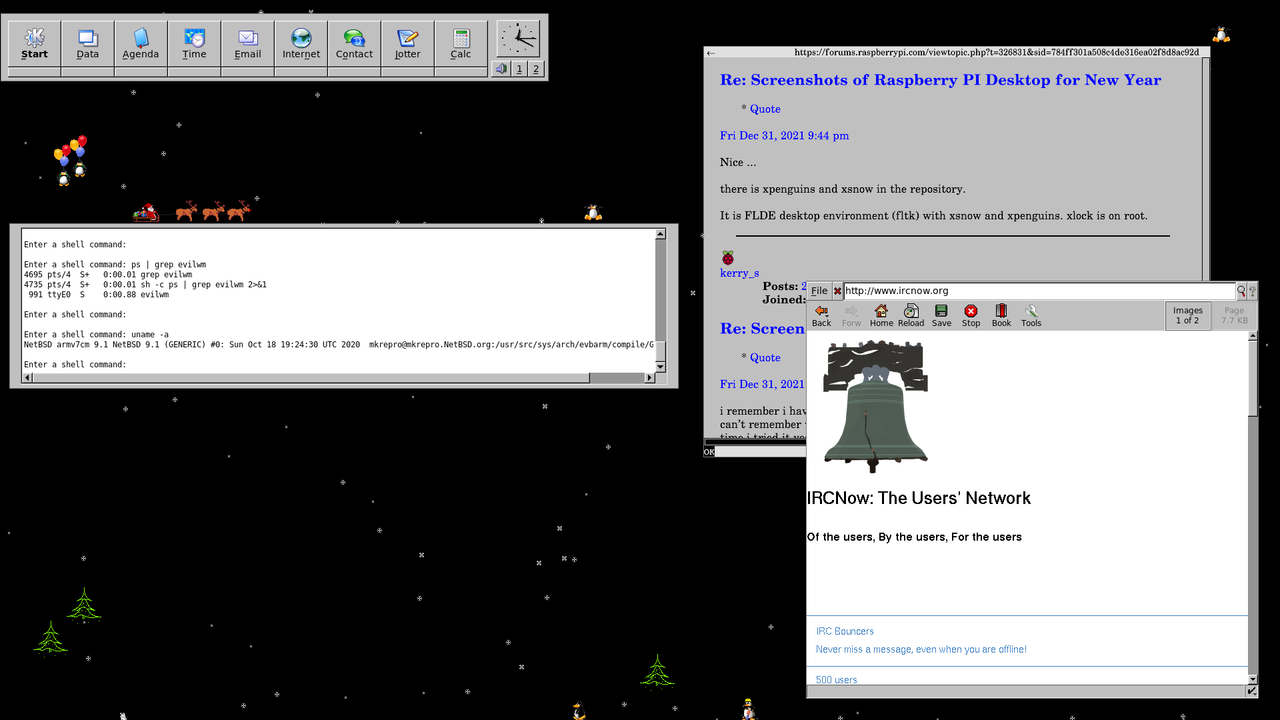Click the Save page icon
This screenshot has width=1280, height=720.
point(941,316)
